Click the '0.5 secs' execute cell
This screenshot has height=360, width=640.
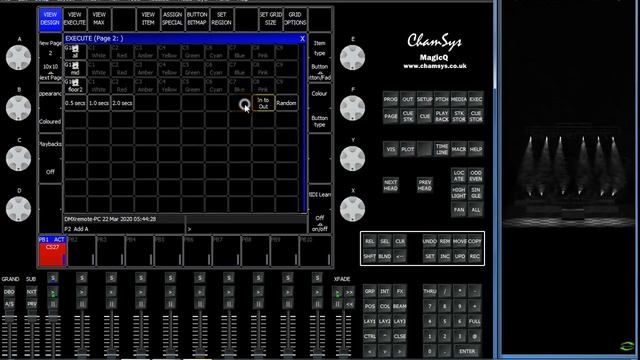coord(75,103)
